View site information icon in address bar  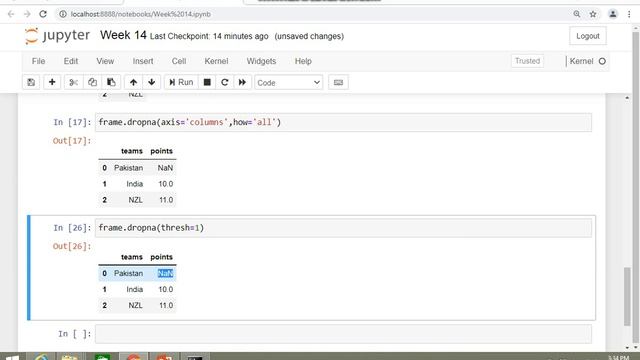click(63, 14)
